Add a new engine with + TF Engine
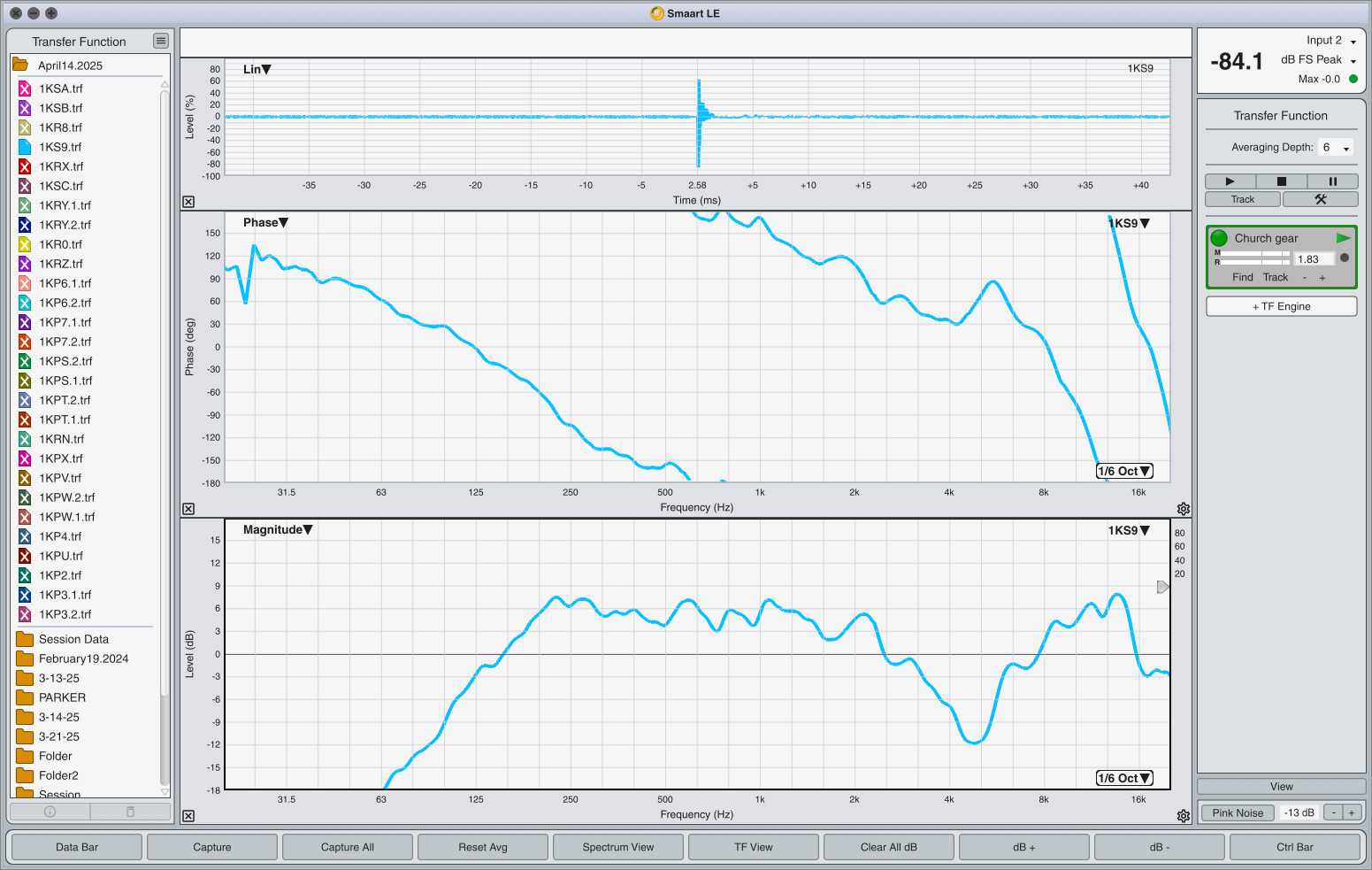Image resolution: width=1372 pixels, height=870 pixels. tap(1281, 306)
